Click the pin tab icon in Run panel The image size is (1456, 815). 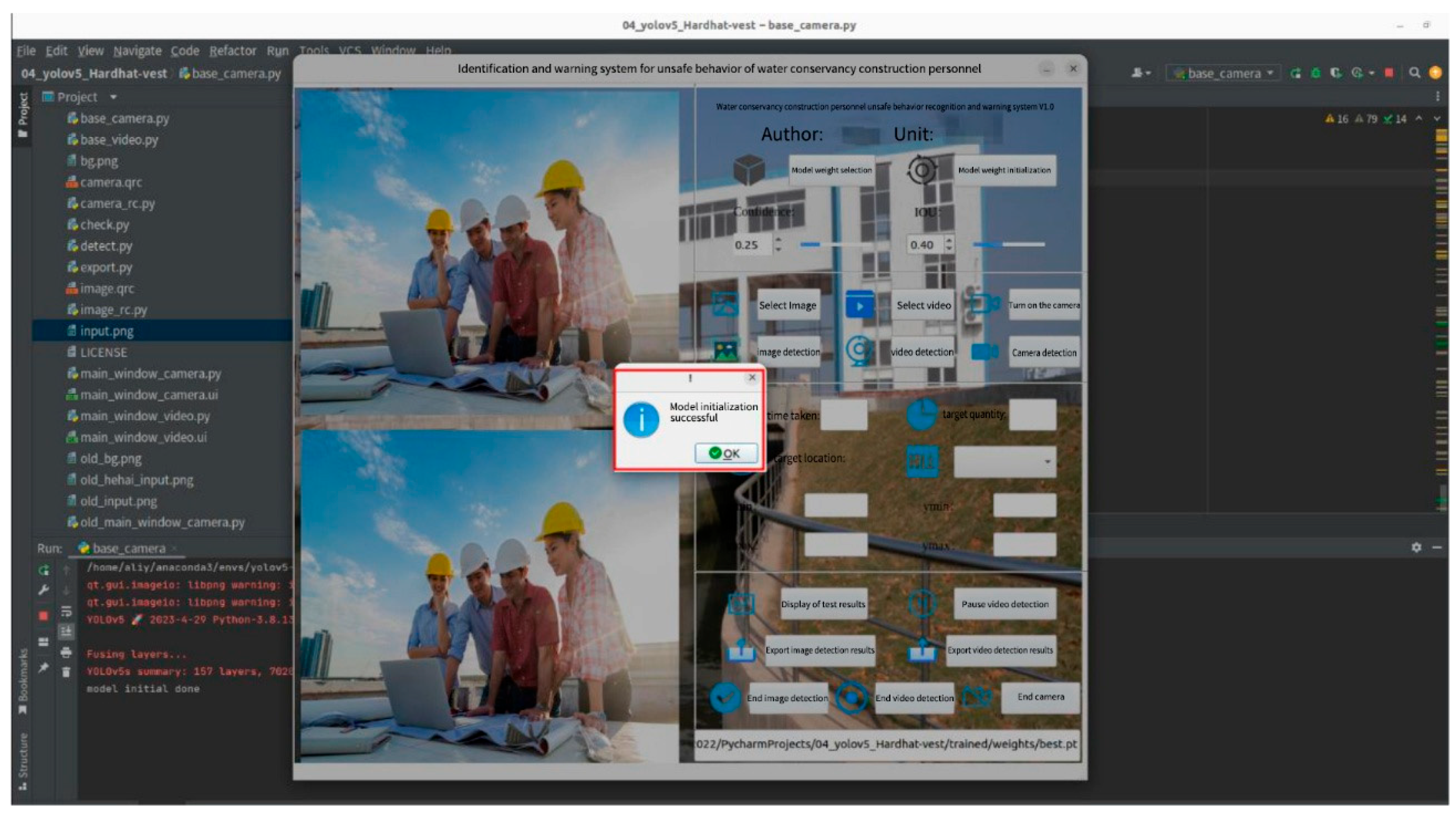click(44, 668)
